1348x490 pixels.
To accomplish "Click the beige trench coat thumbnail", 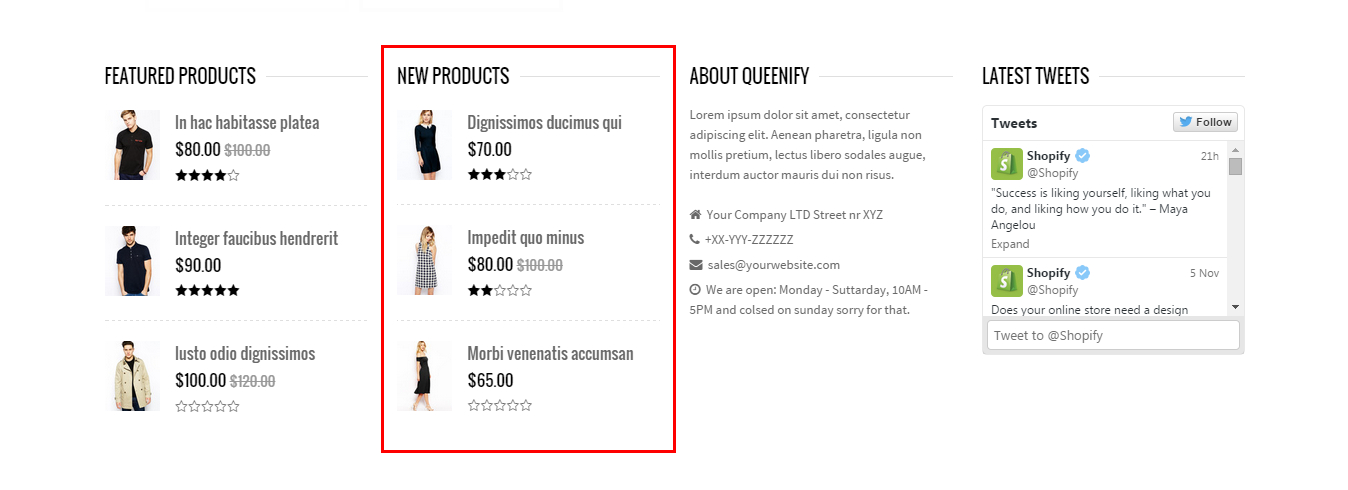I will [132, 376].
